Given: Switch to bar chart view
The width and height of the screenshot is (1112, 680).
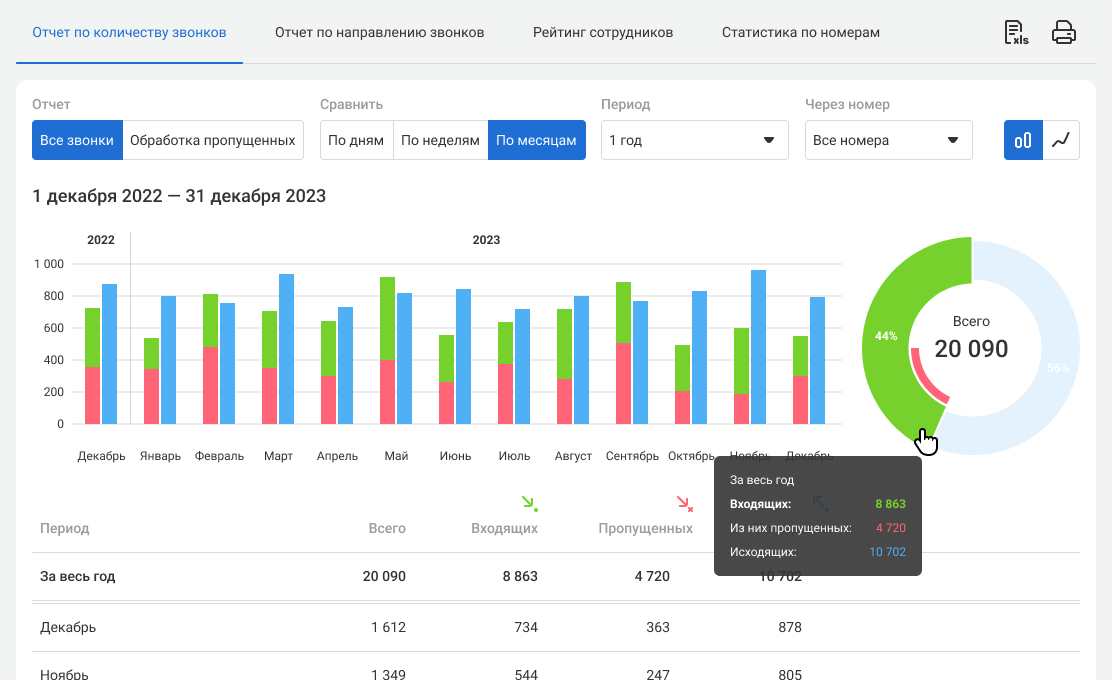Looking at the screenshot, I should (x=1023, y=140).
